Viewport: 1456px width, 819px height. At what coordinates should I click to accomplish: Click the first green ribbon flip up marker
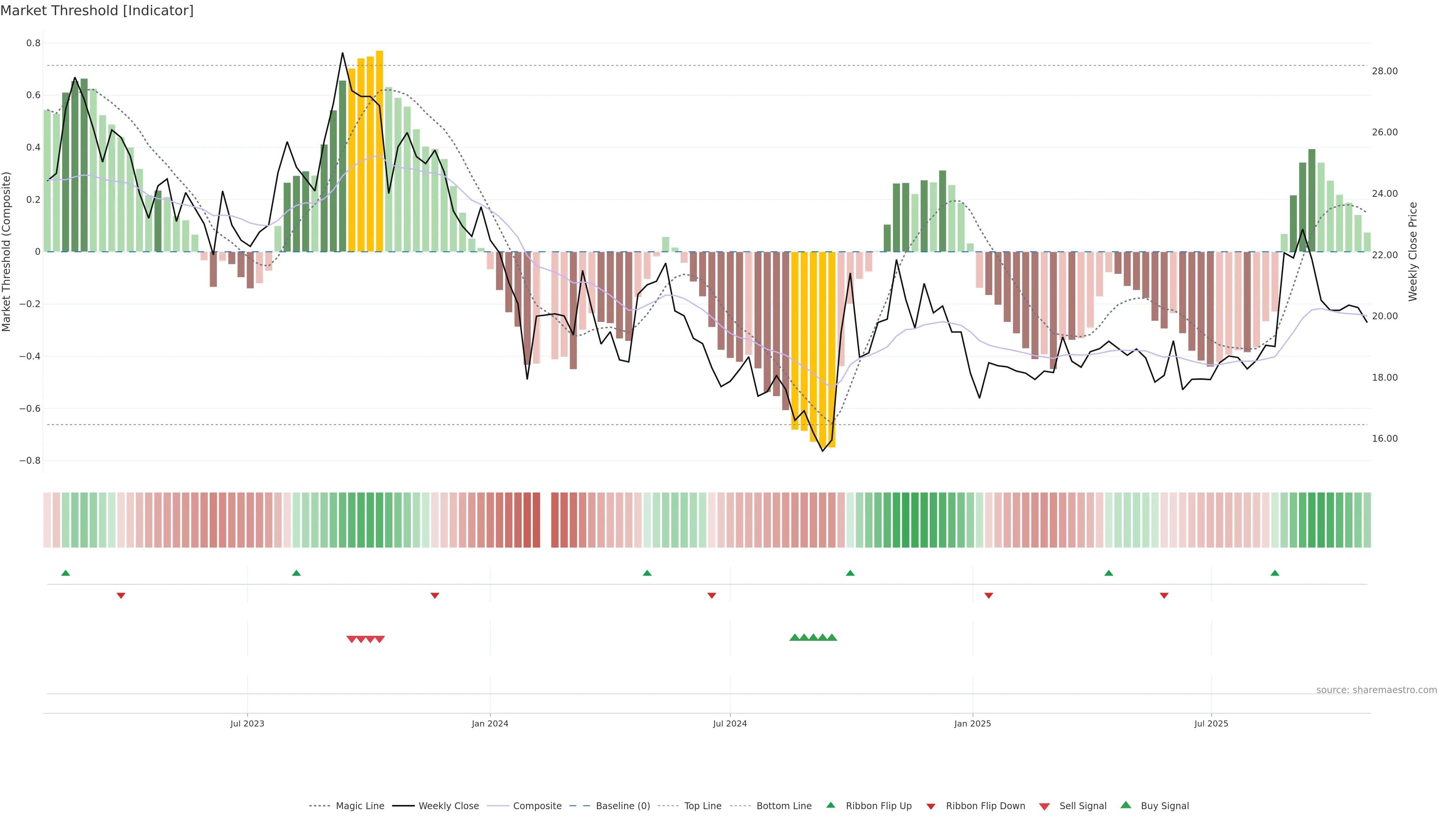66,573
